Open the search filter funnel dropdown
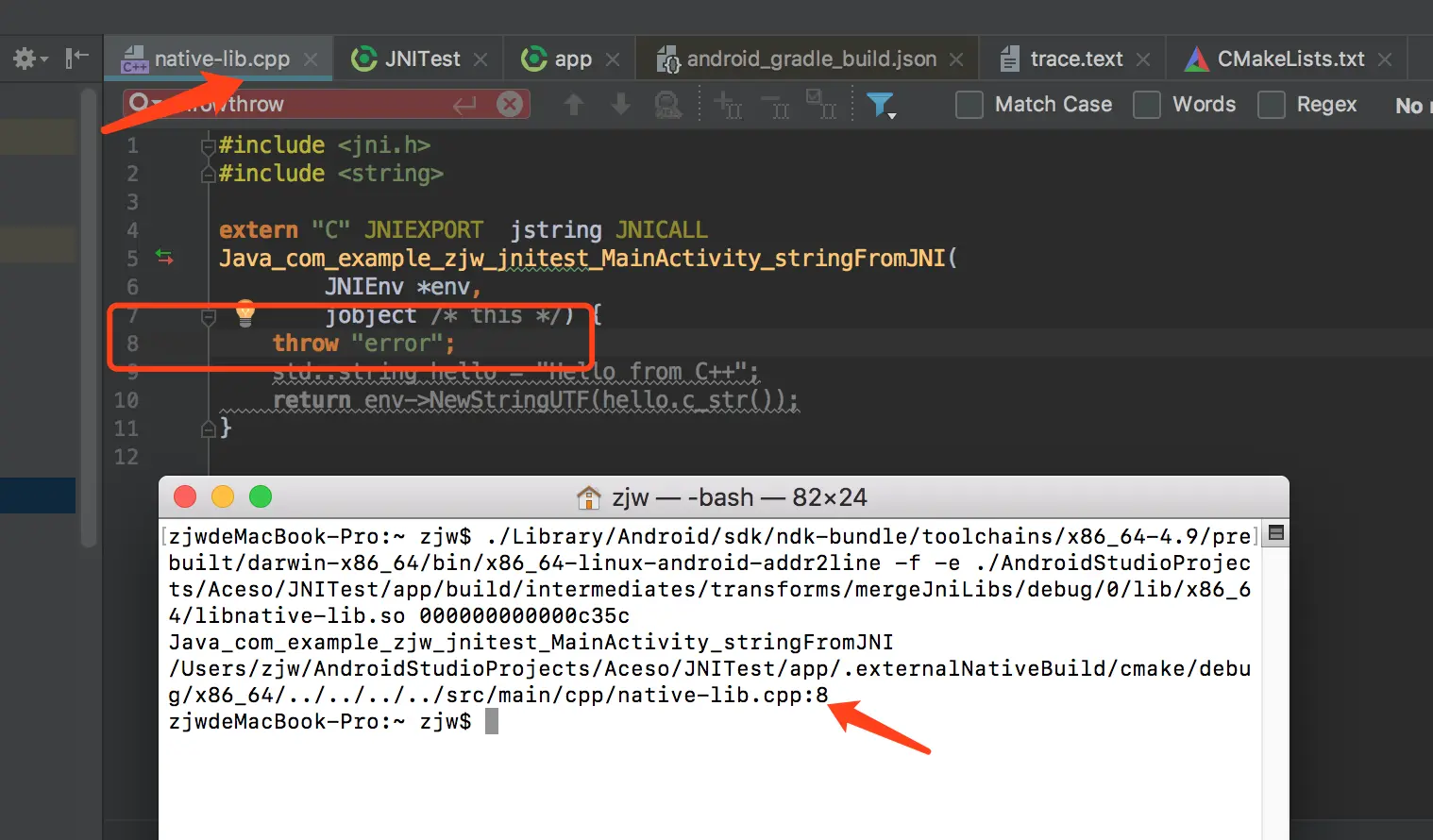1433x840 pixels. (x=881, y=105)
